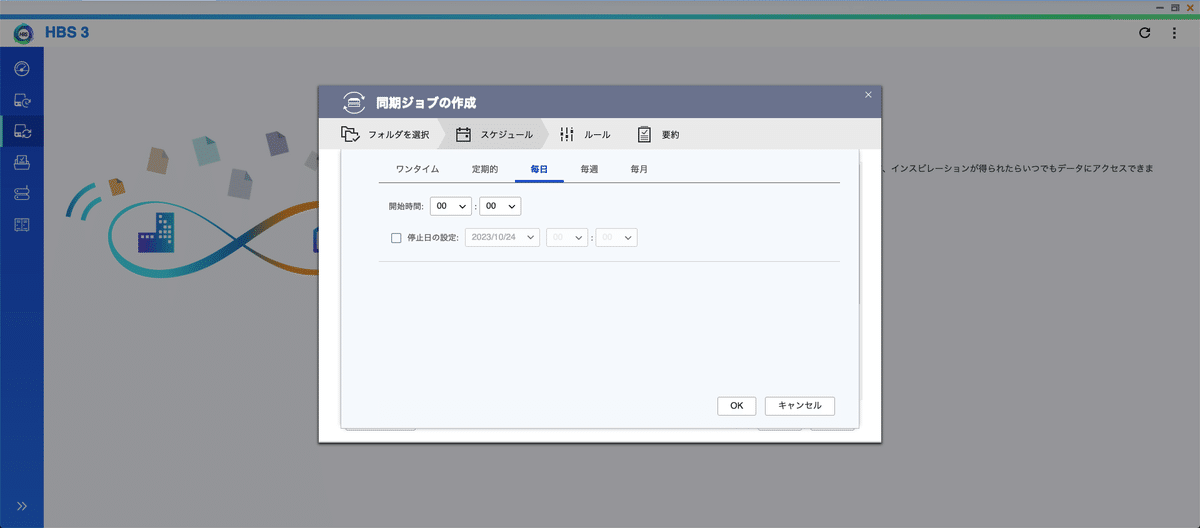The height and width of the screenshot is (528, 1200).
Task: Open the Storage Spaces sidebar icon
Action: [22, 224]
